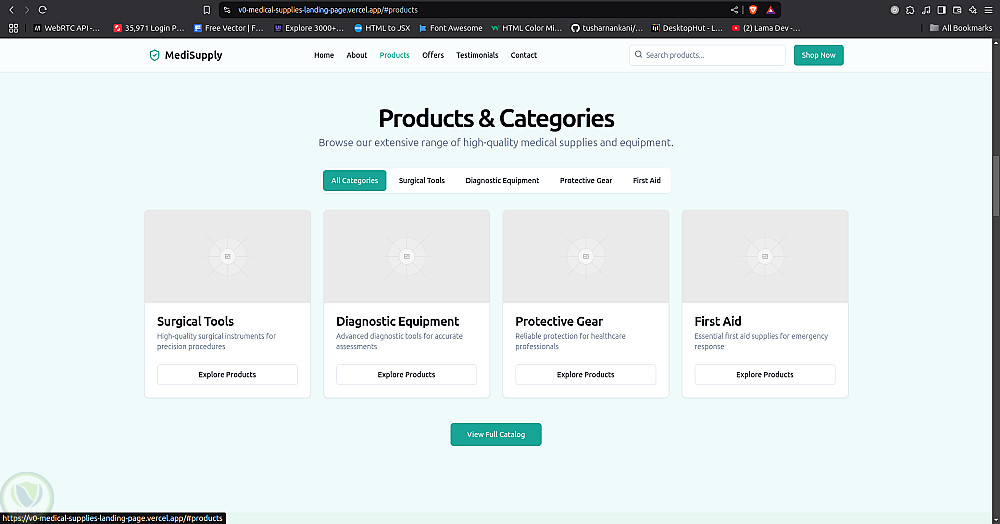Click the MediSupply brand name
Image resolution: width=1000 pixels, height=524 pixels.
click(193, 55)
